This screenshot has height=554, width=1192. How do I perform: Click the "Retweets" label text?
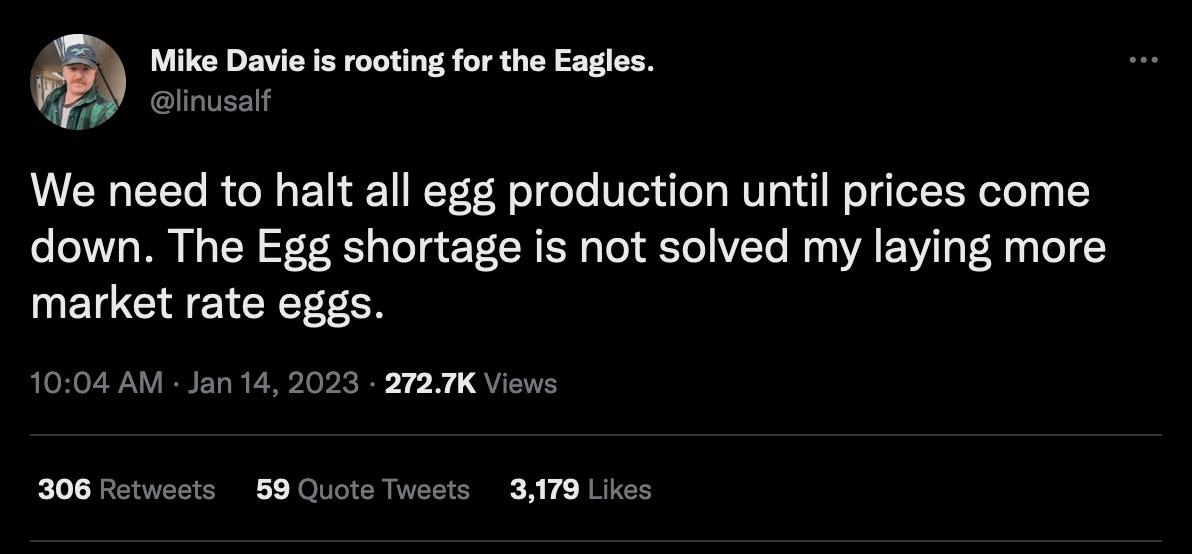(158, 489)
